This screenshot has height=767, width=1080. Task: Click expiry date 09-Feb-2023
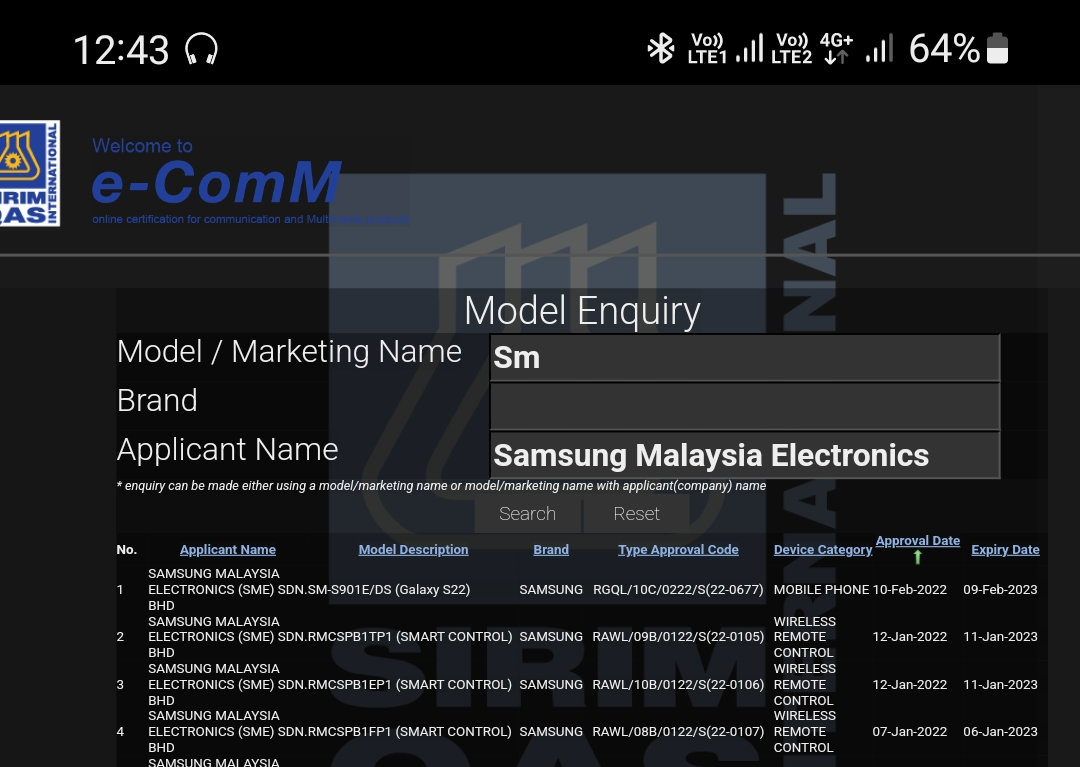coord(1000,589)
